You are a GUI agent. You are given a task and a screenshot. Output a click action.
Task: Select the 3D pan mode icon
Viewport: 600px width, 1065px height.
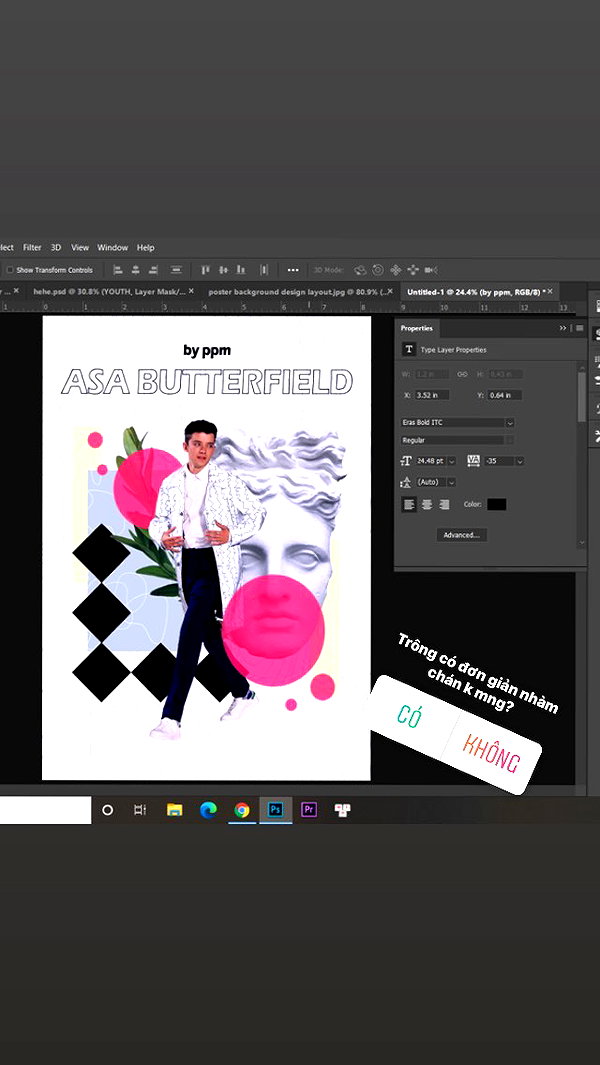pos(395,270)
